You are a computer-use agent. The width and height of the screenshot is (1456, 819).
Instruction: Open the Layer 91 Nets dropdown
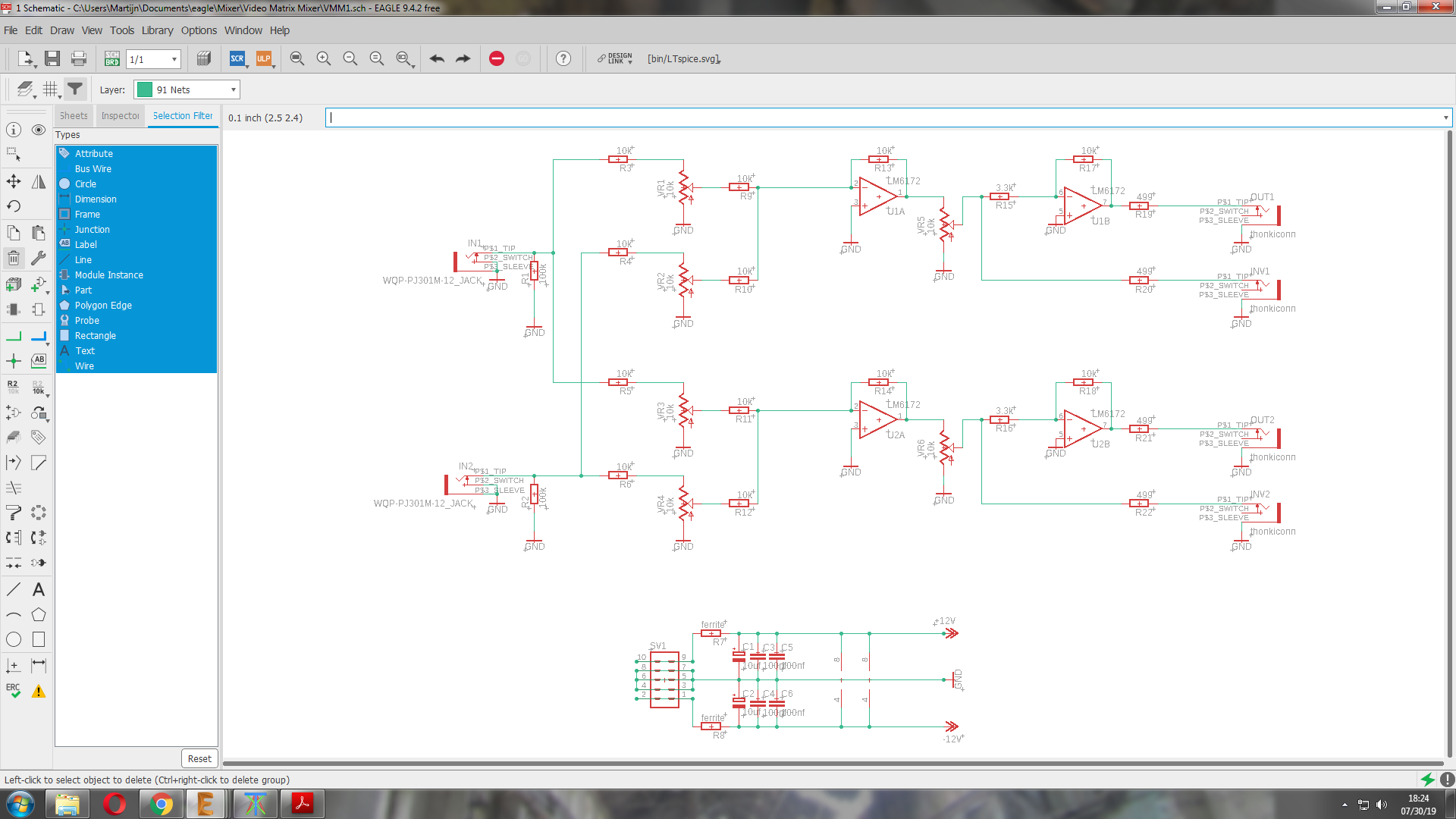[187, 89]
